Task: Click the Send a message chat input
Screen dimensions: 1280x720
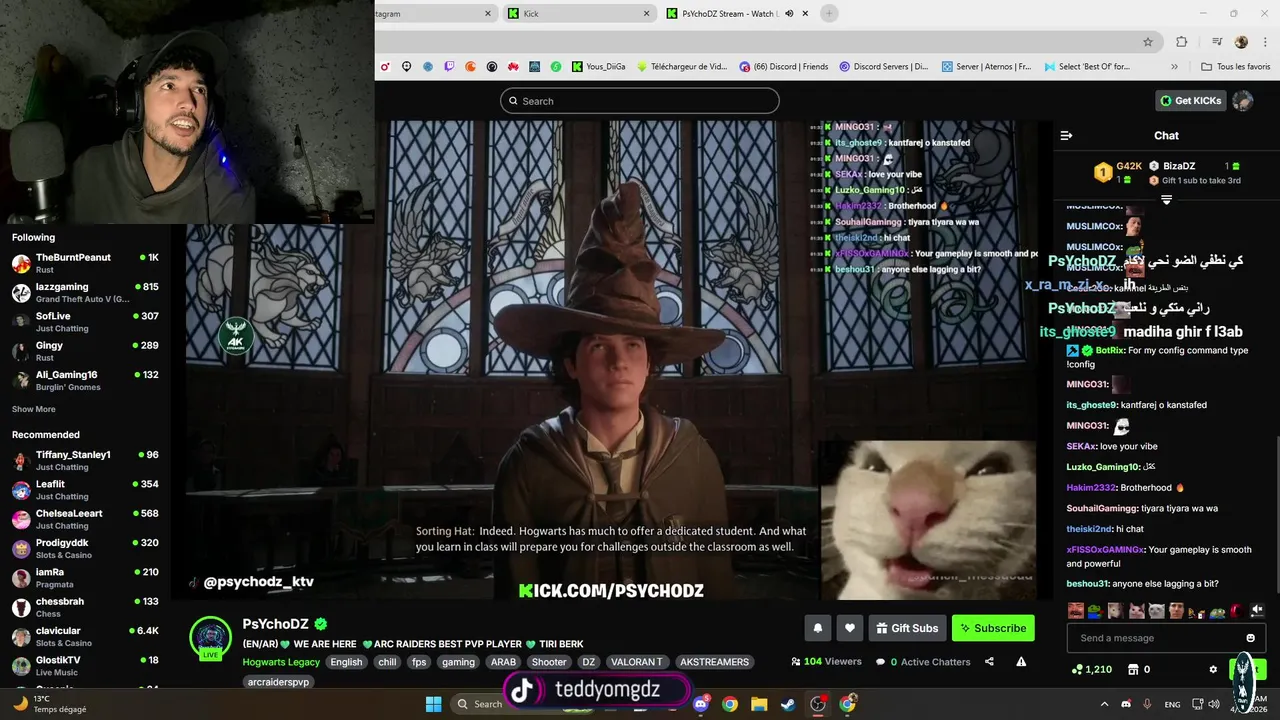Action: coord(1166,638)
